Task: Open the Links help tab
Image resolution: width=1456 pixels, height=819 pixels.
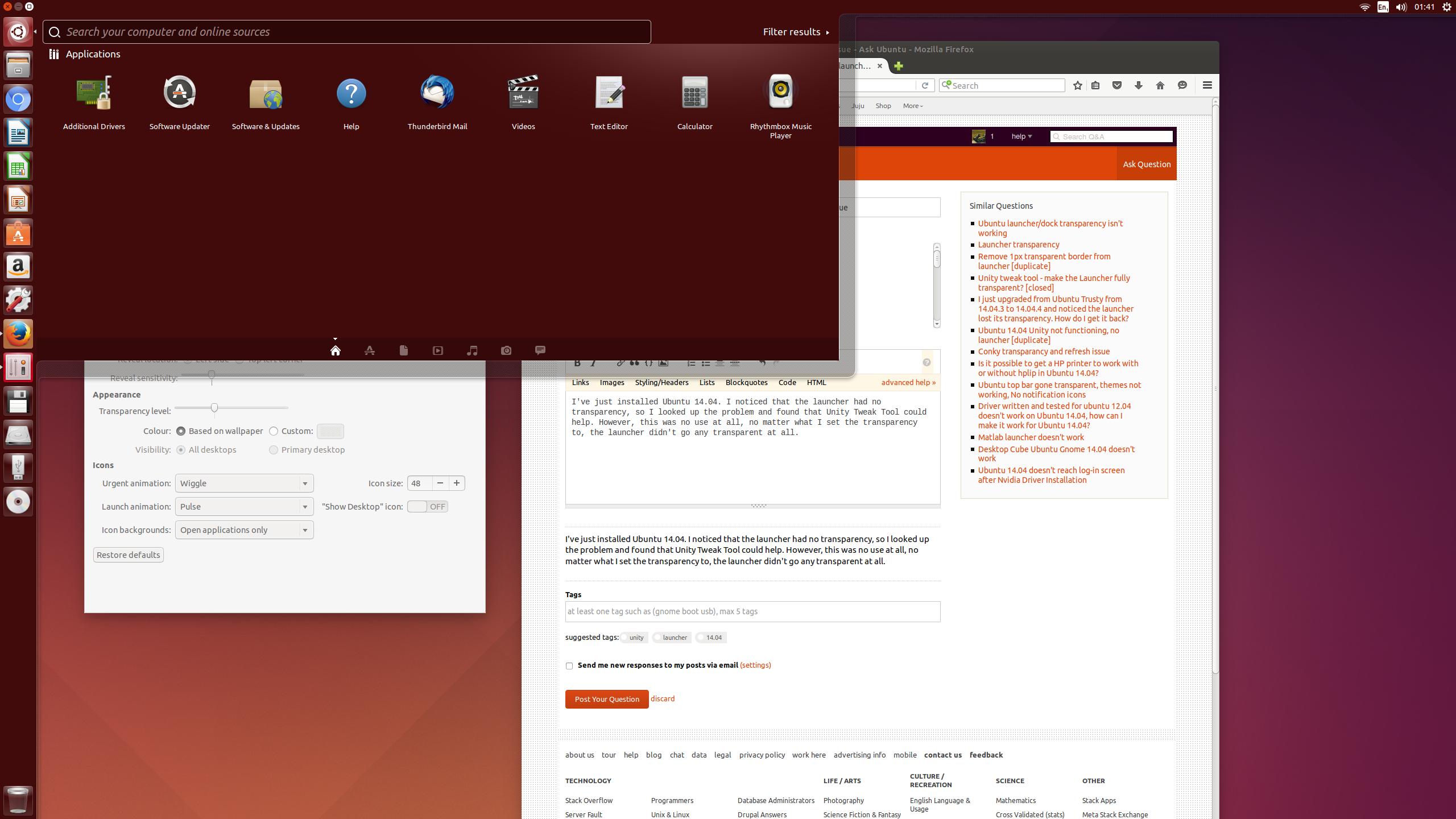Action: (580, 383)
